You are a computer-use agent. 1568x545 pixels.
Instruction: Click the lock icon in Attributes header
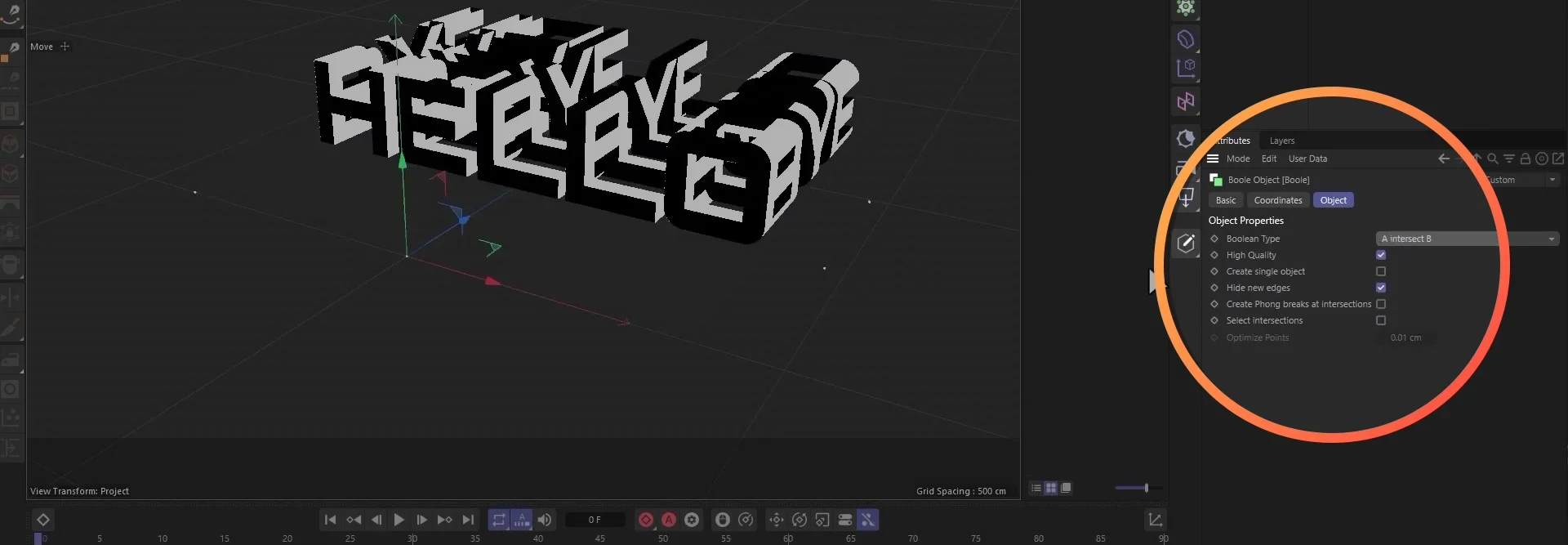1525,159
